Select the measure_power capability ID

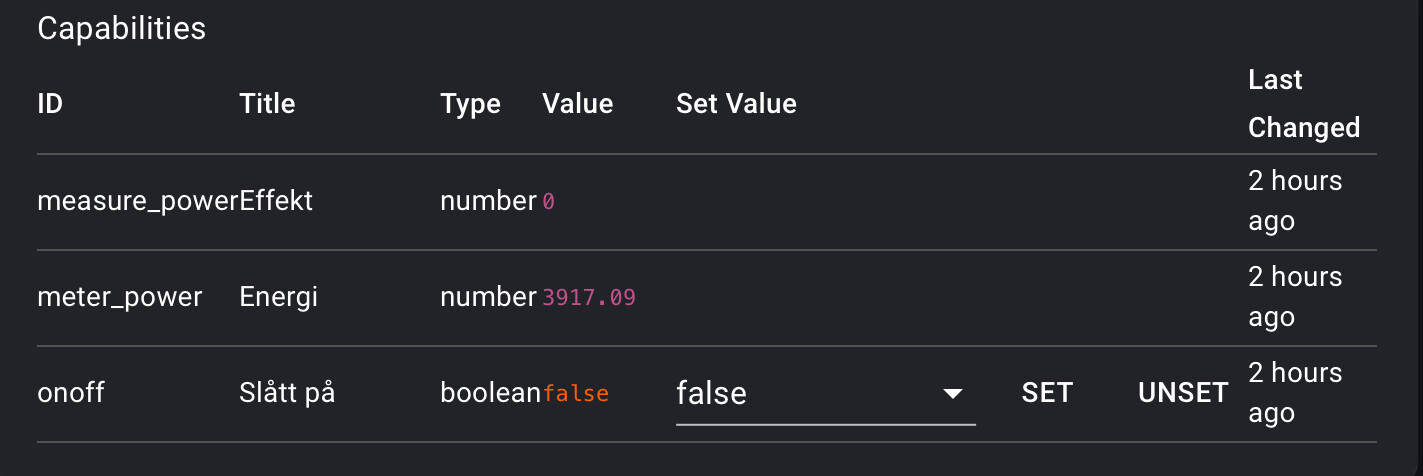point(137,201)
